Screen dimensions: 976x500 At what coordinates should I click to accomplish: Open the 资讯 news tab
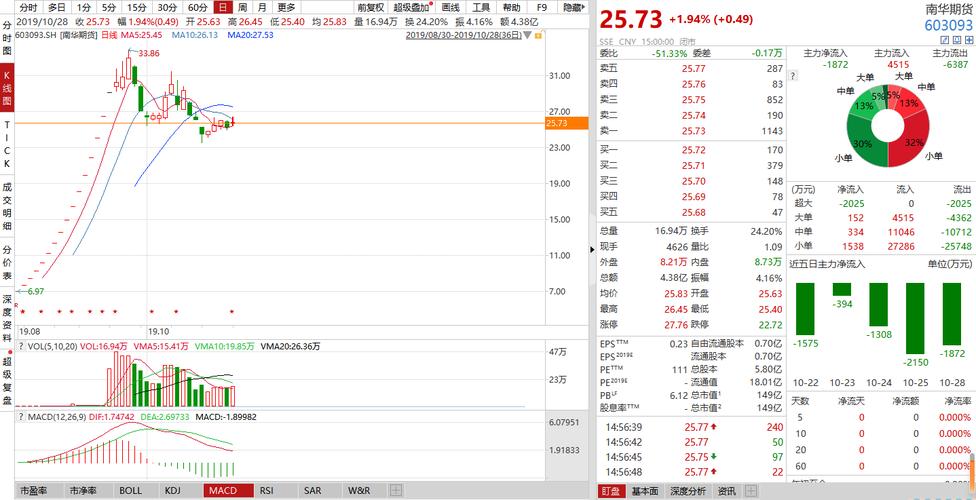coord(726,491)
